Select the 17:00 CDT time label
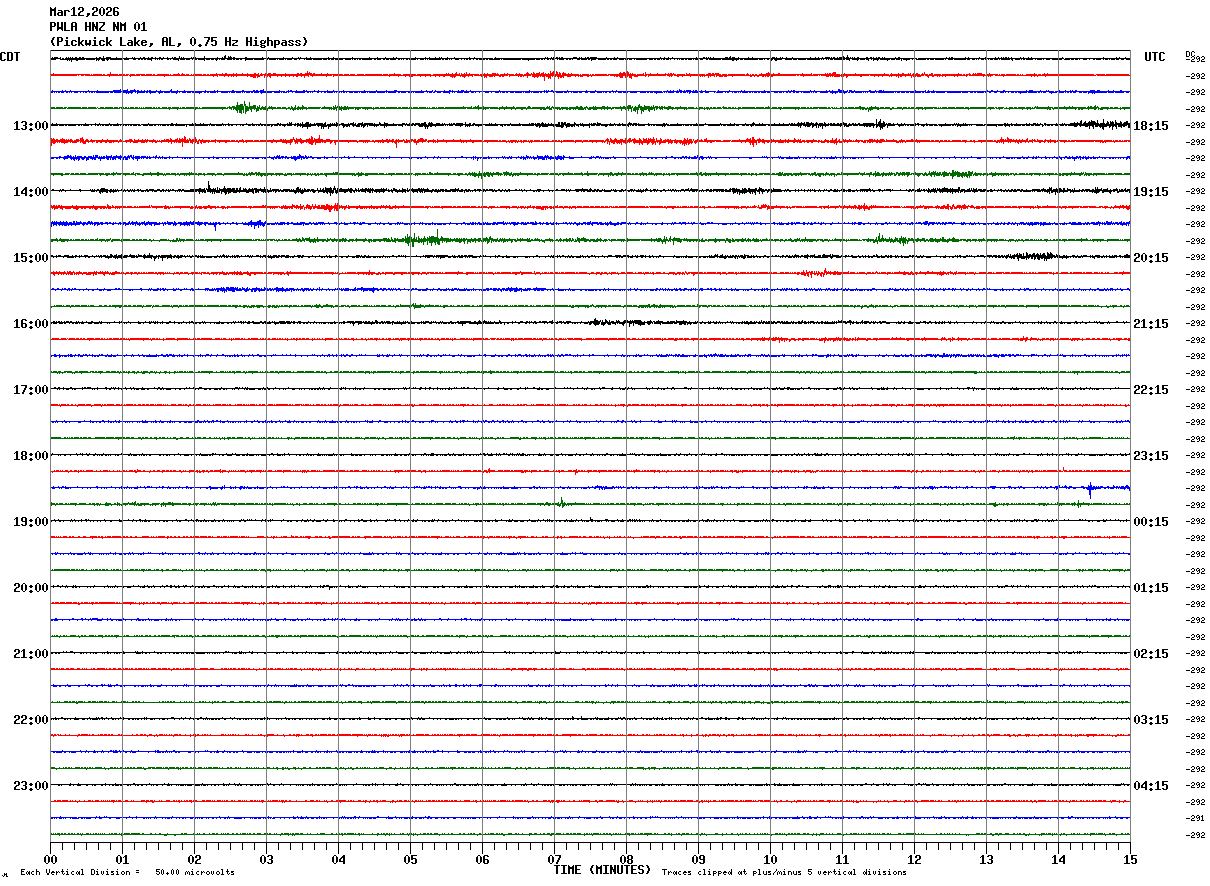 tap(30, 390)
